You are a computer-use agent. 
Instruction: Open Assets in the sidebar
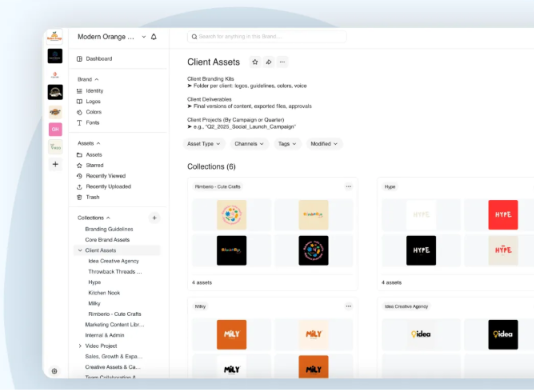tap(94, 155)
